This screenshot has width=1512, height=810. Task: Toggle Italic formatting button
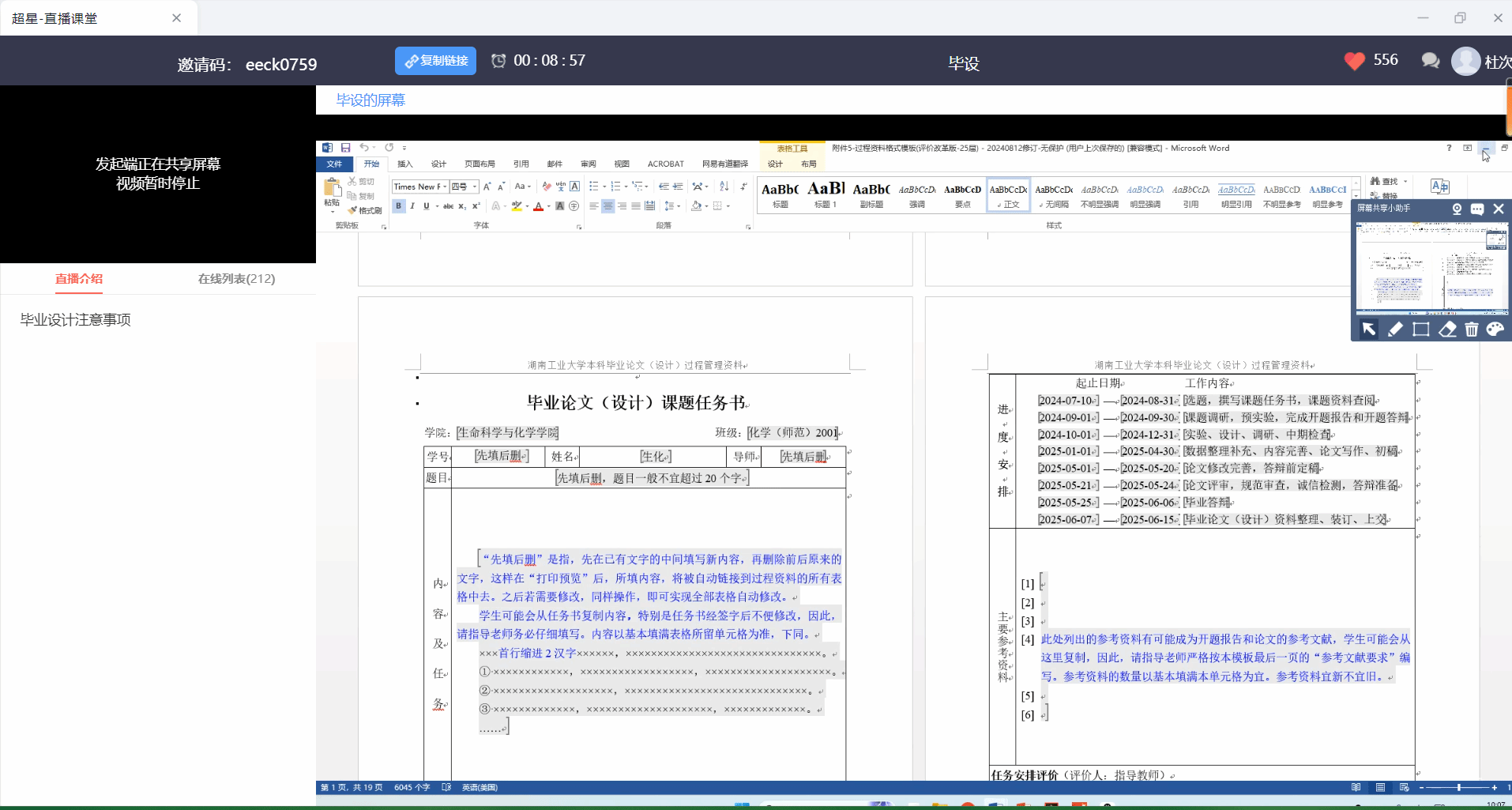coord(412,206)
